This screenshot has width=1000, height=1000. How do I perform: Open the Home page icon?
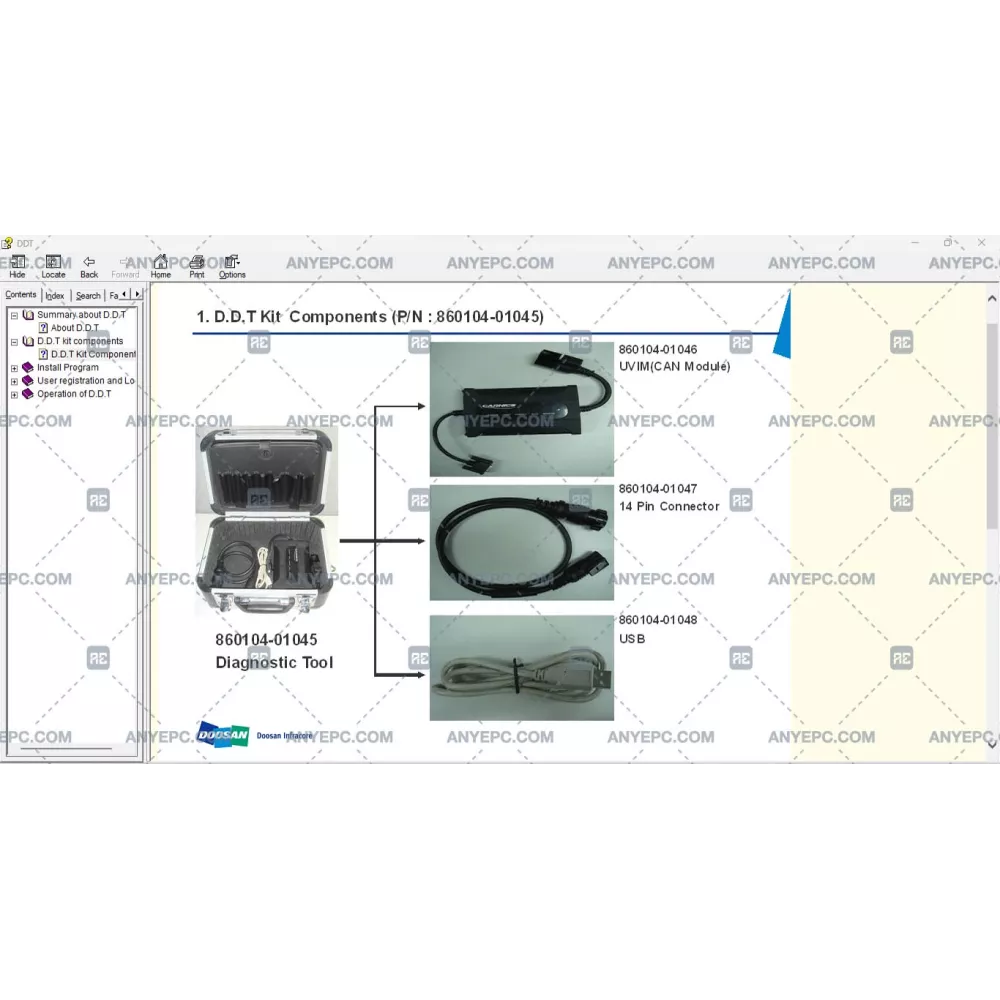click(160, 266)
